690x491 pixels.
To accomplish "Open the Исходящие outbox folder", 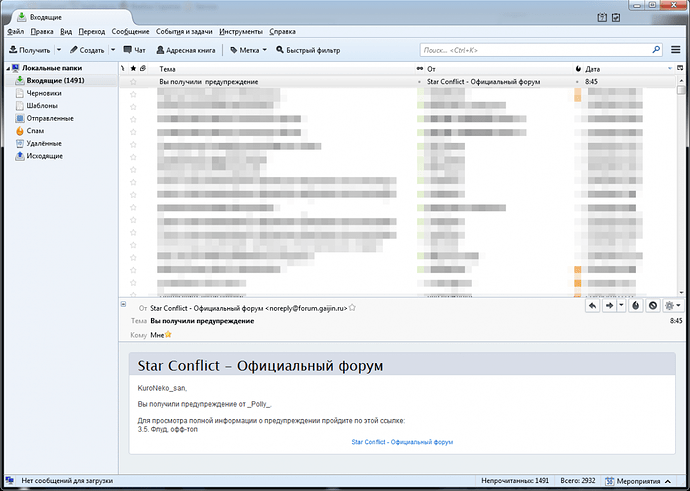I will pyautogui.click(x=44, y=156).
